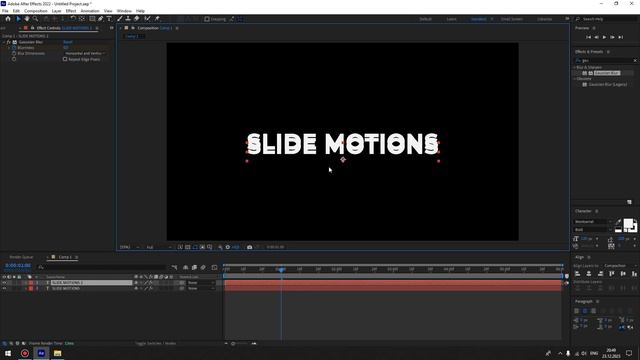Click the Graph Editor icon in timeline
The height and width of the screenshot is (360, 640).
coord(215,267)
